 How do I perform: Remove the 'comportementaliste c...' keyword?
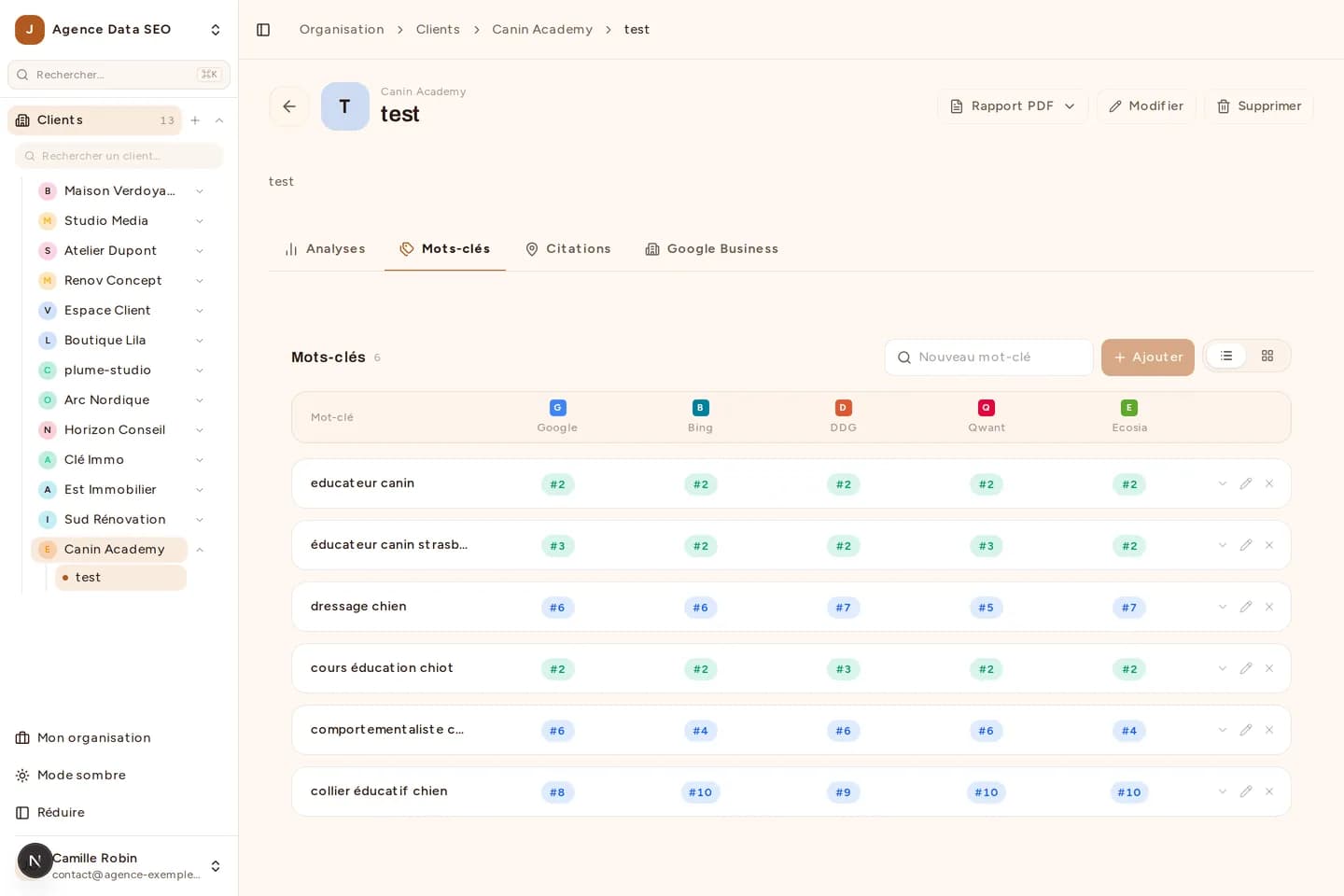[x=1269, y=730]
